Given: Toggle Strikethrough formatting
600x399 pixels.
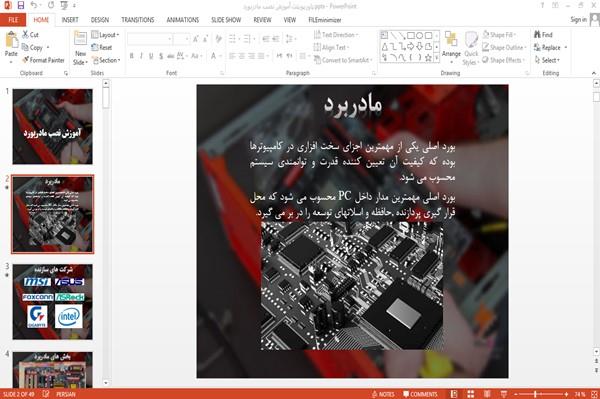Looking at the screenshot, I should tap(171, 56).
